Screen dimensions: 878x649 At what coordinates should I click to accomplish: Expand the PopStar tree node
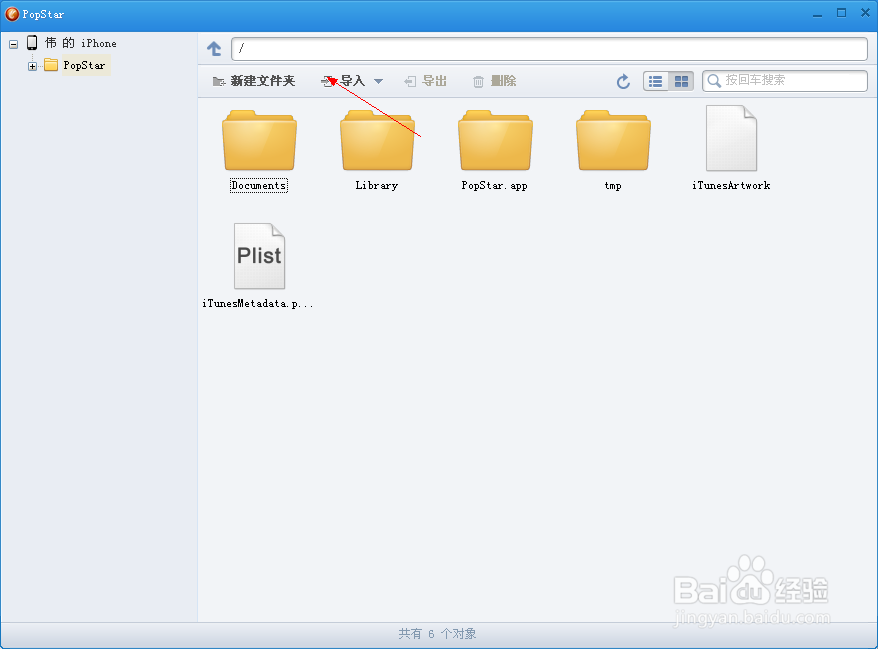[32, 66]
